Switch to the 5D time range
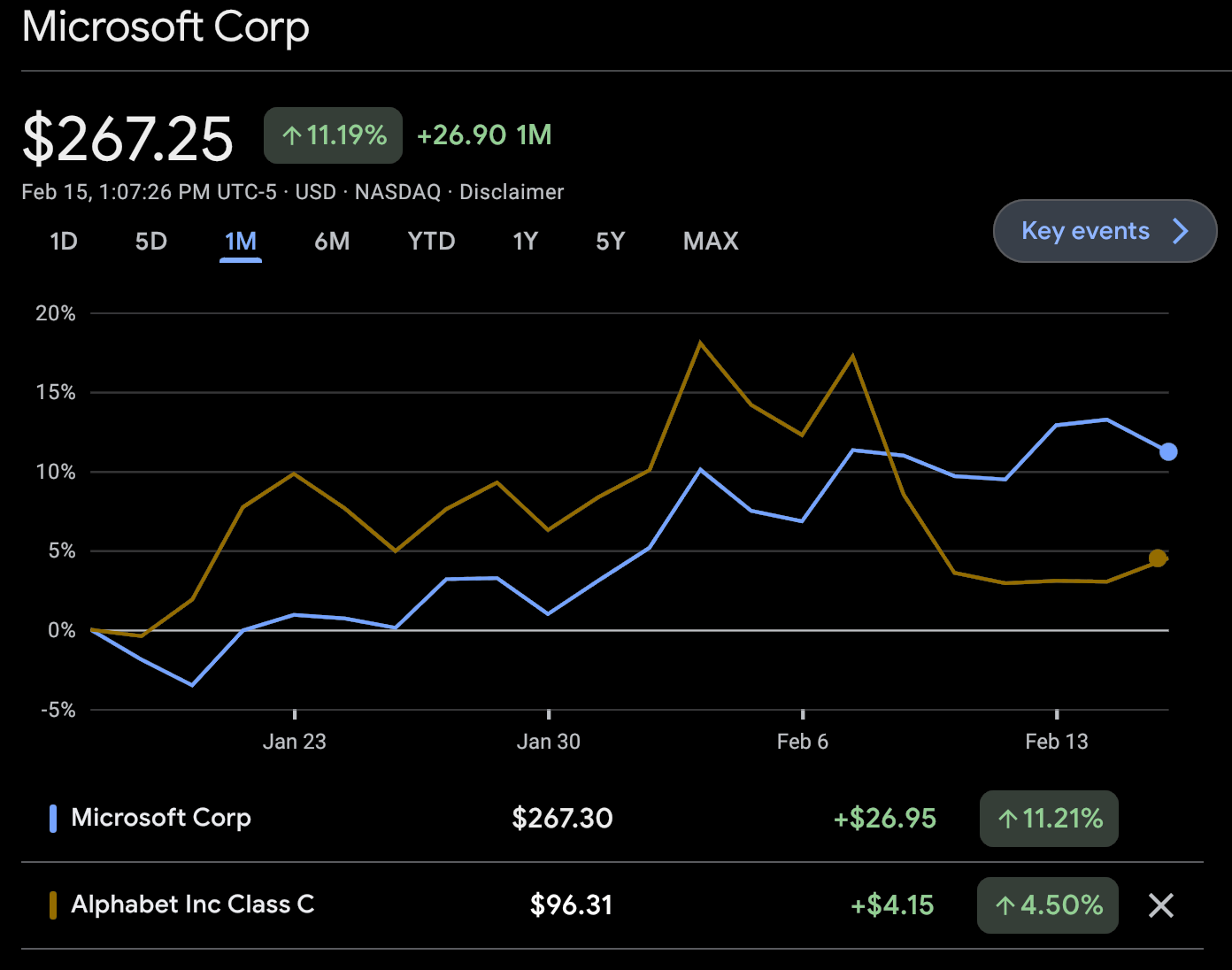1232x970 pixels. point(151,242)
